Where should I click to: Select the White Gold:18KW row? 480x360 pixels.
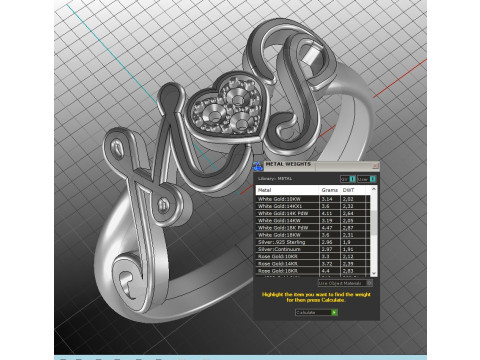(x=313, y=235)
